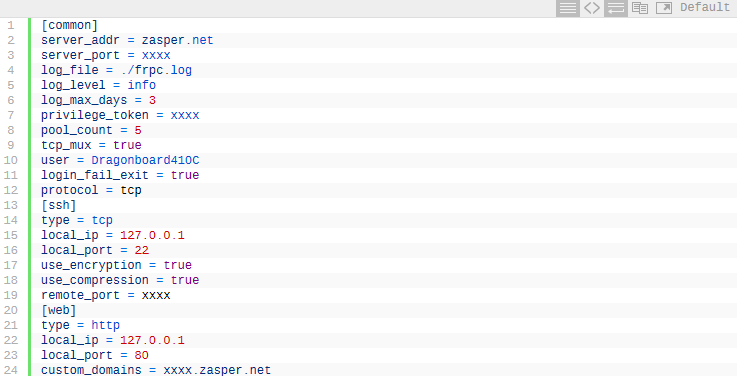The height and width of the screenshot is (376, 737).
Task: Click the http type value
Action: [x=105, y=325]
